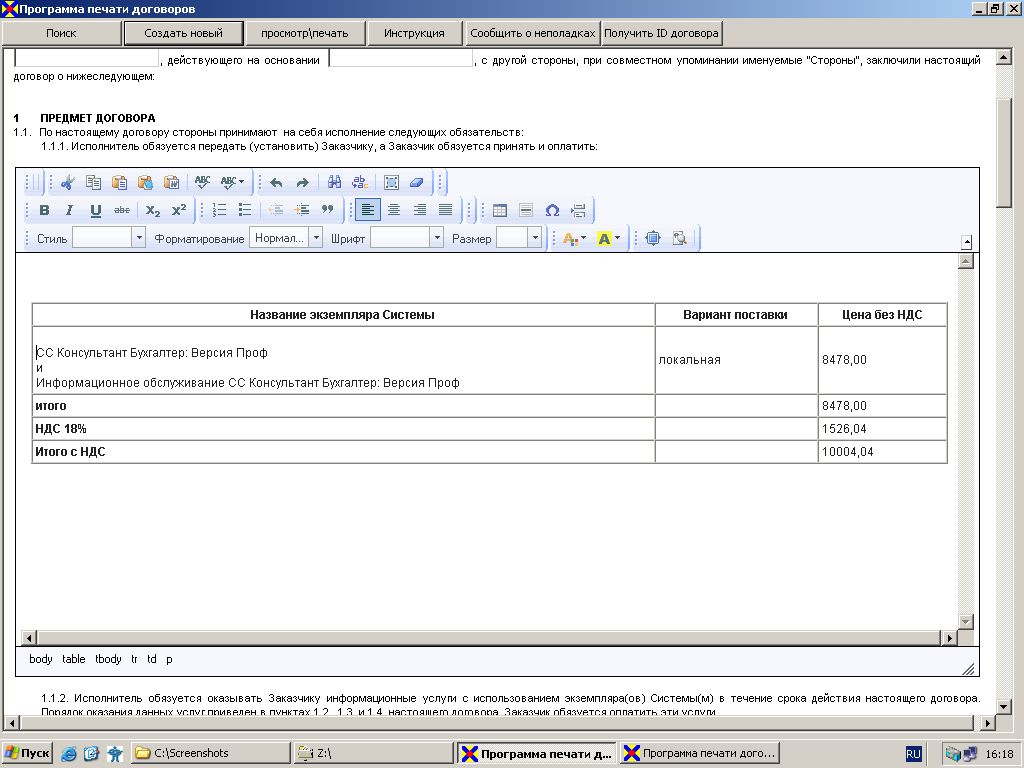Click the Copy icon in editor toolbar

pyautogui.click(x=93, y=183)
